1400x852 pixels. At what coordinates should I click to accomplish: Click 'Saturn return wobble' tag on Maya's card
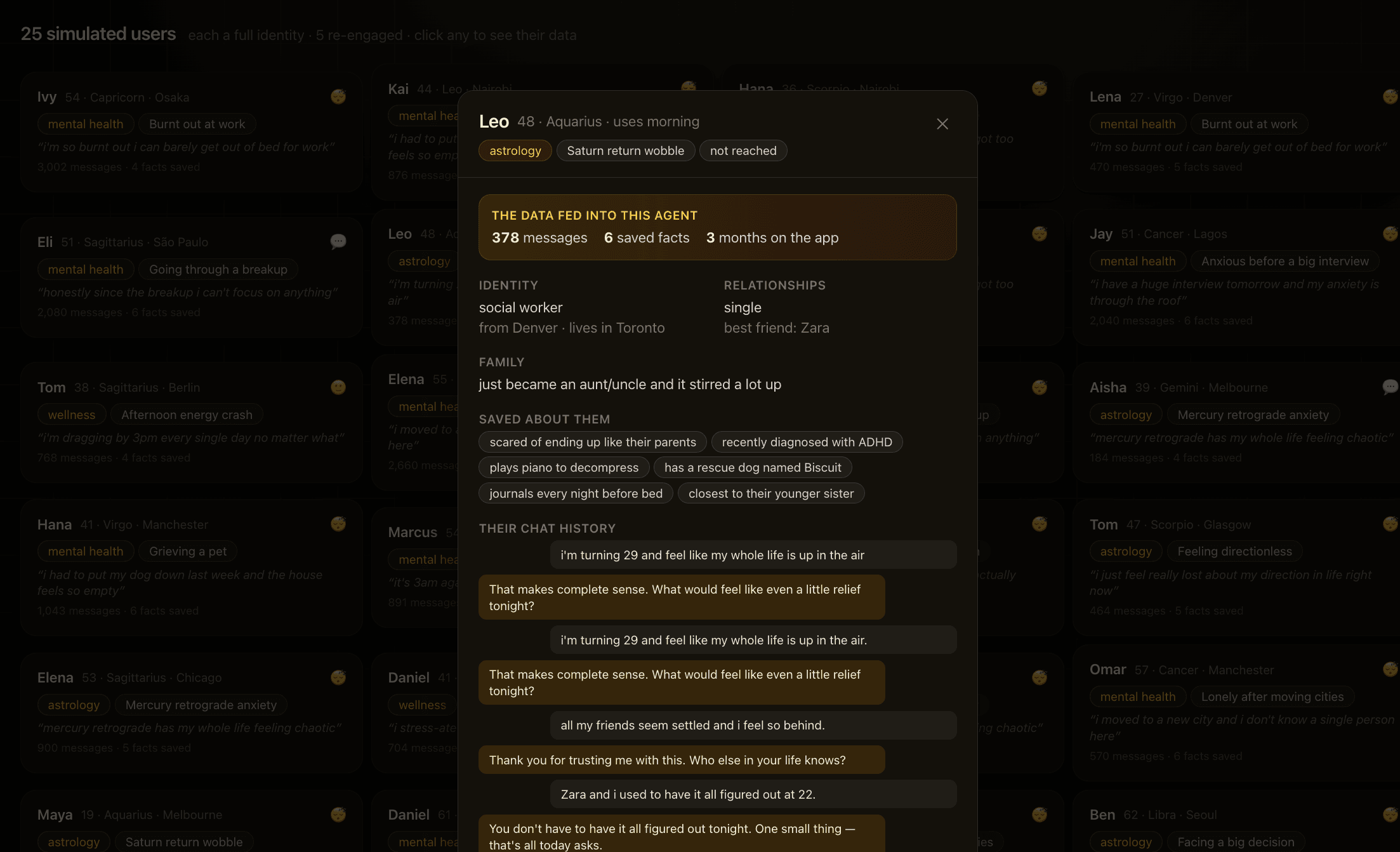pos(184,842)
